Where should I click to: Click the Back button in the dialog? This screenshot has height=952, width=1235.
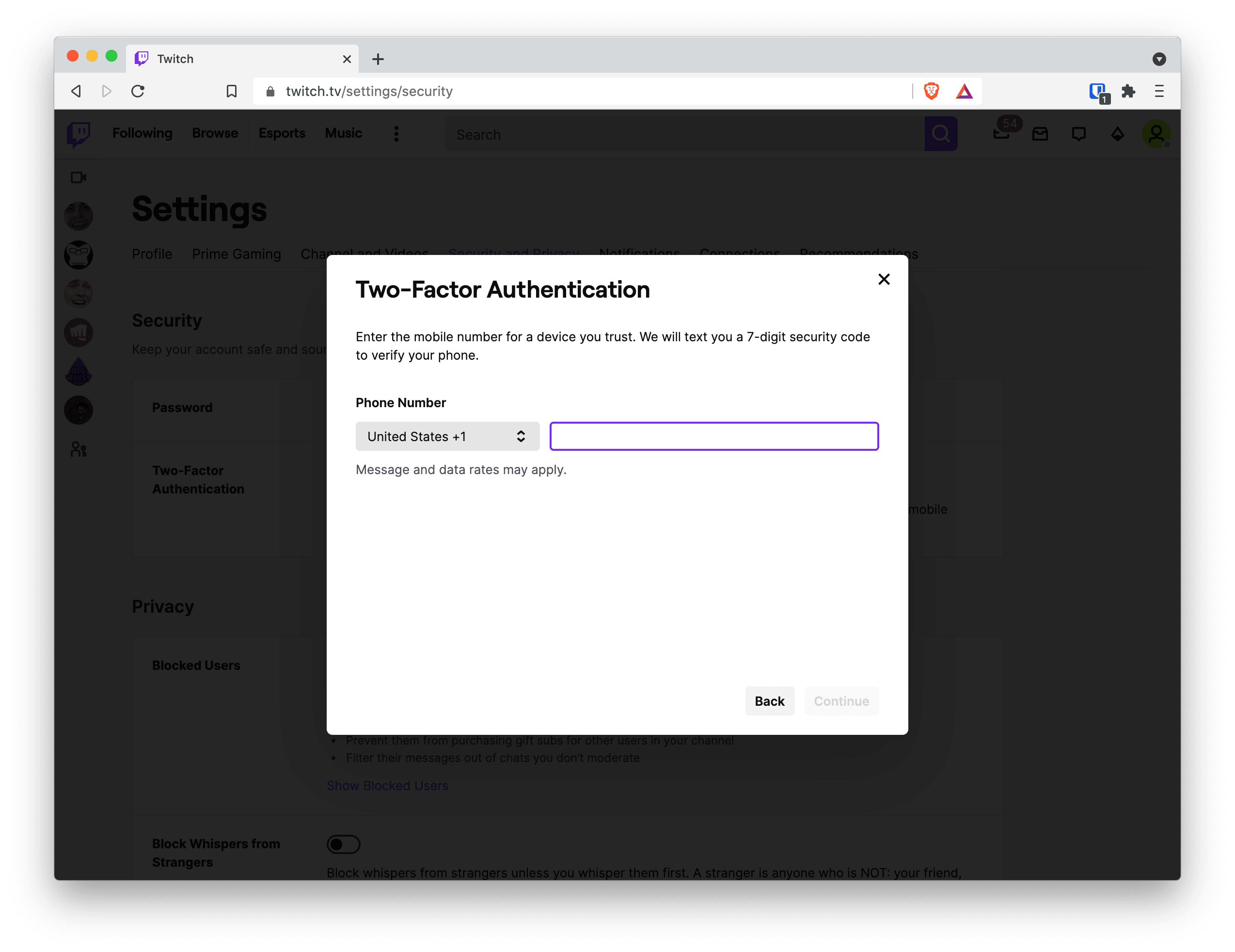[770, 701]
